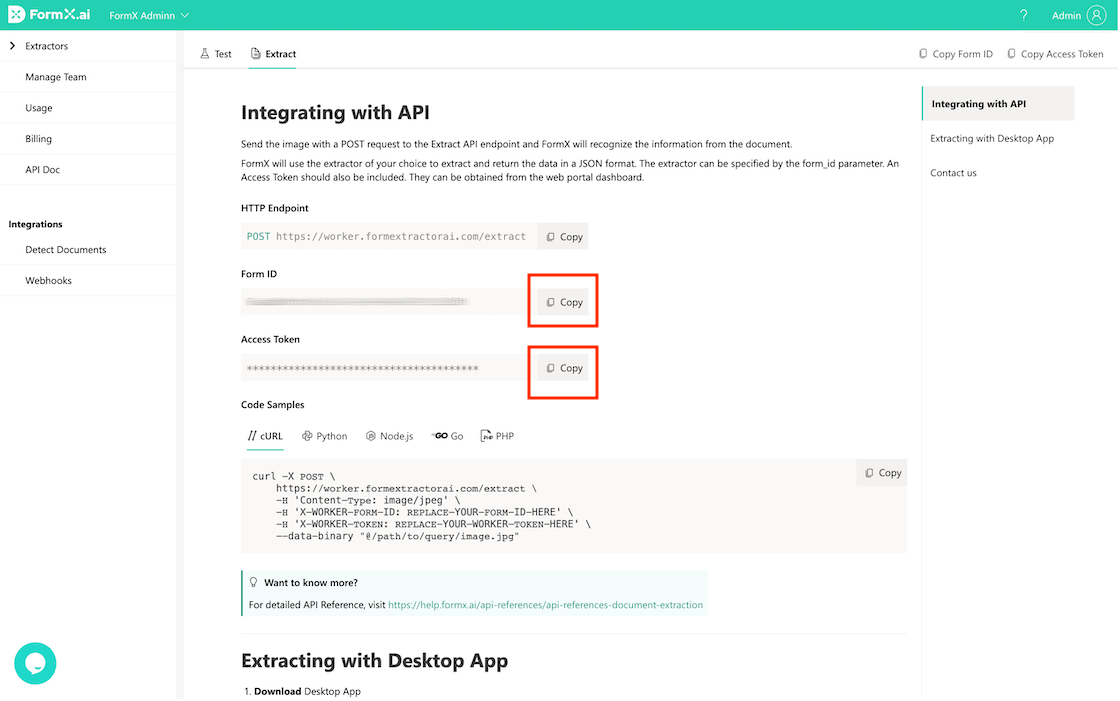Jump to Extracting with Desktop App section
This screenshot has height=701, width=1120.
click(x=991, y=138)
